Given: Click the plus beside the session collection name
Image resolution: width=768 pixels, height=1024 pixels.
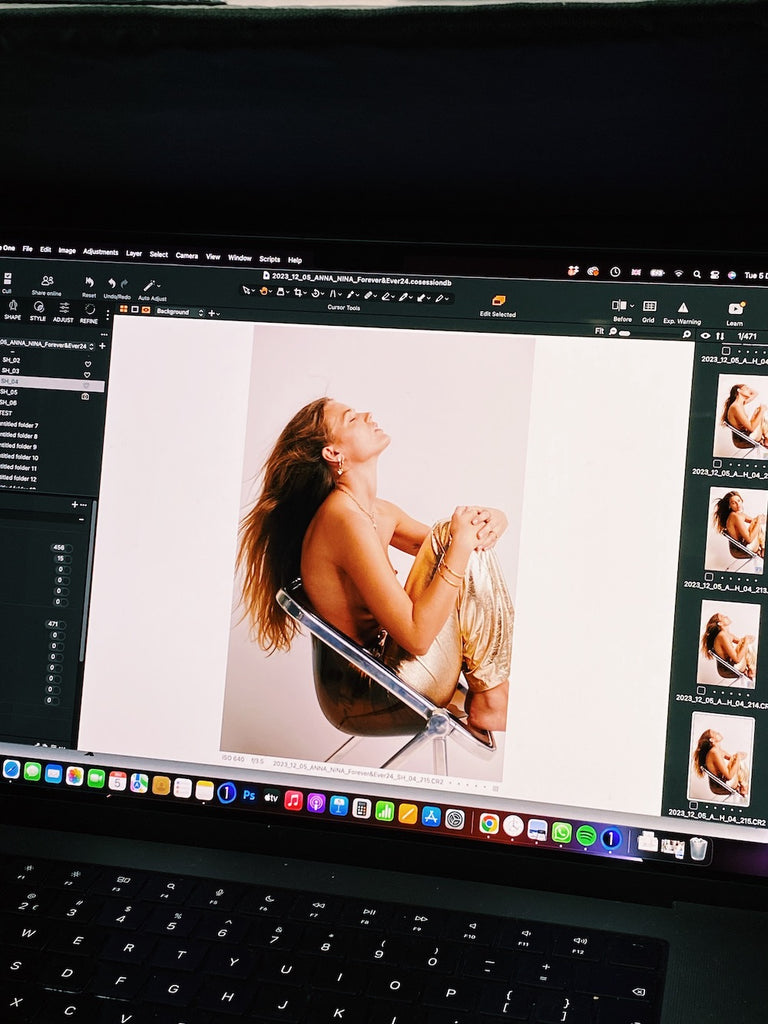Looking at the screenshot, I should click(x=102, y=346).
